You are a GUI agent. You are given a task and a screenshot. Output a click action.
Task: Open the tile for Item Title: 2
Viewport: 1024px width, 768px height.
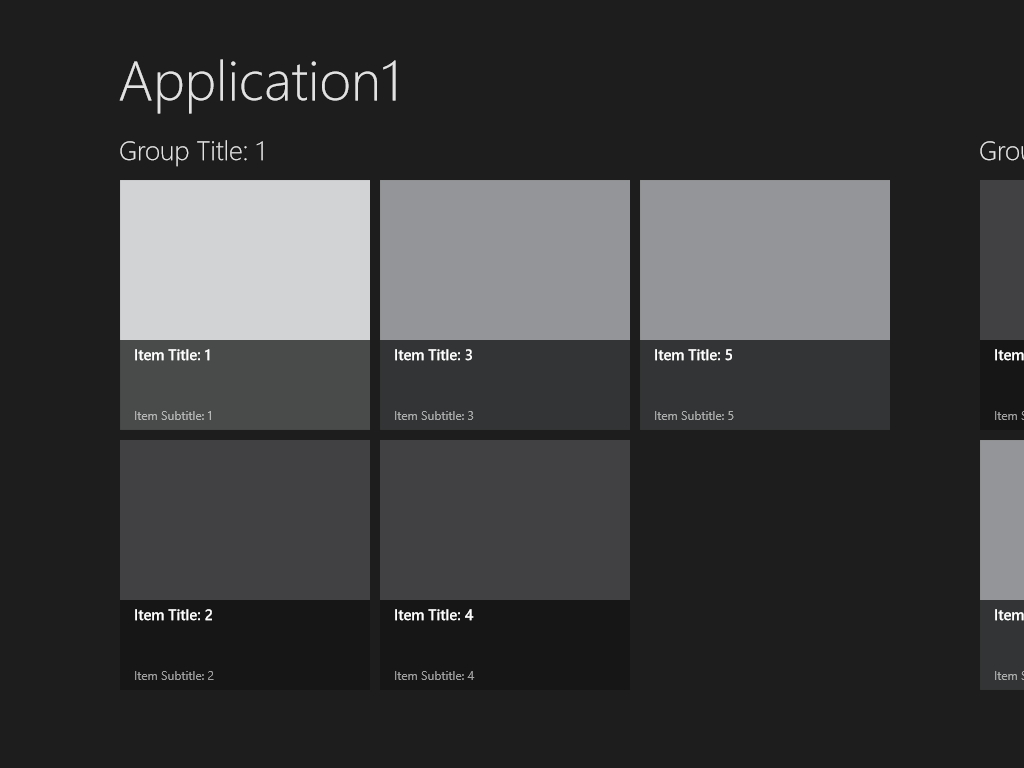pos(244,520)
